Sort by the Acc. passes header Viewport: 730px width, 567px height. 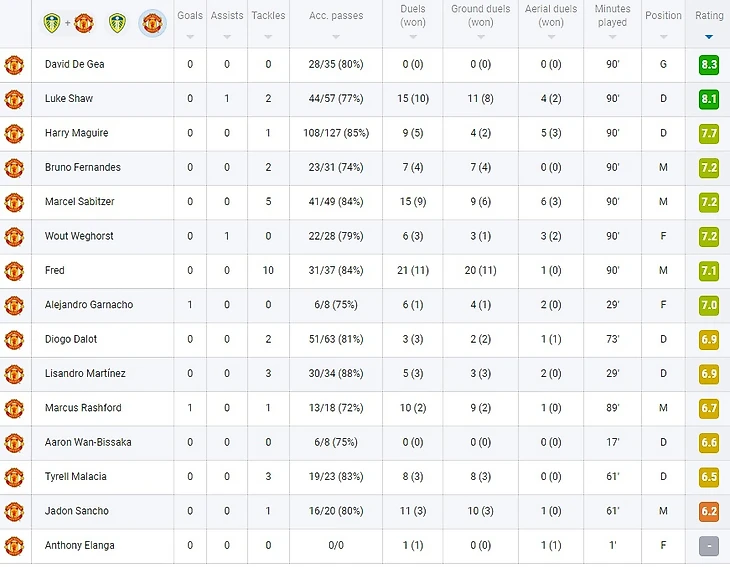point(336,16)
